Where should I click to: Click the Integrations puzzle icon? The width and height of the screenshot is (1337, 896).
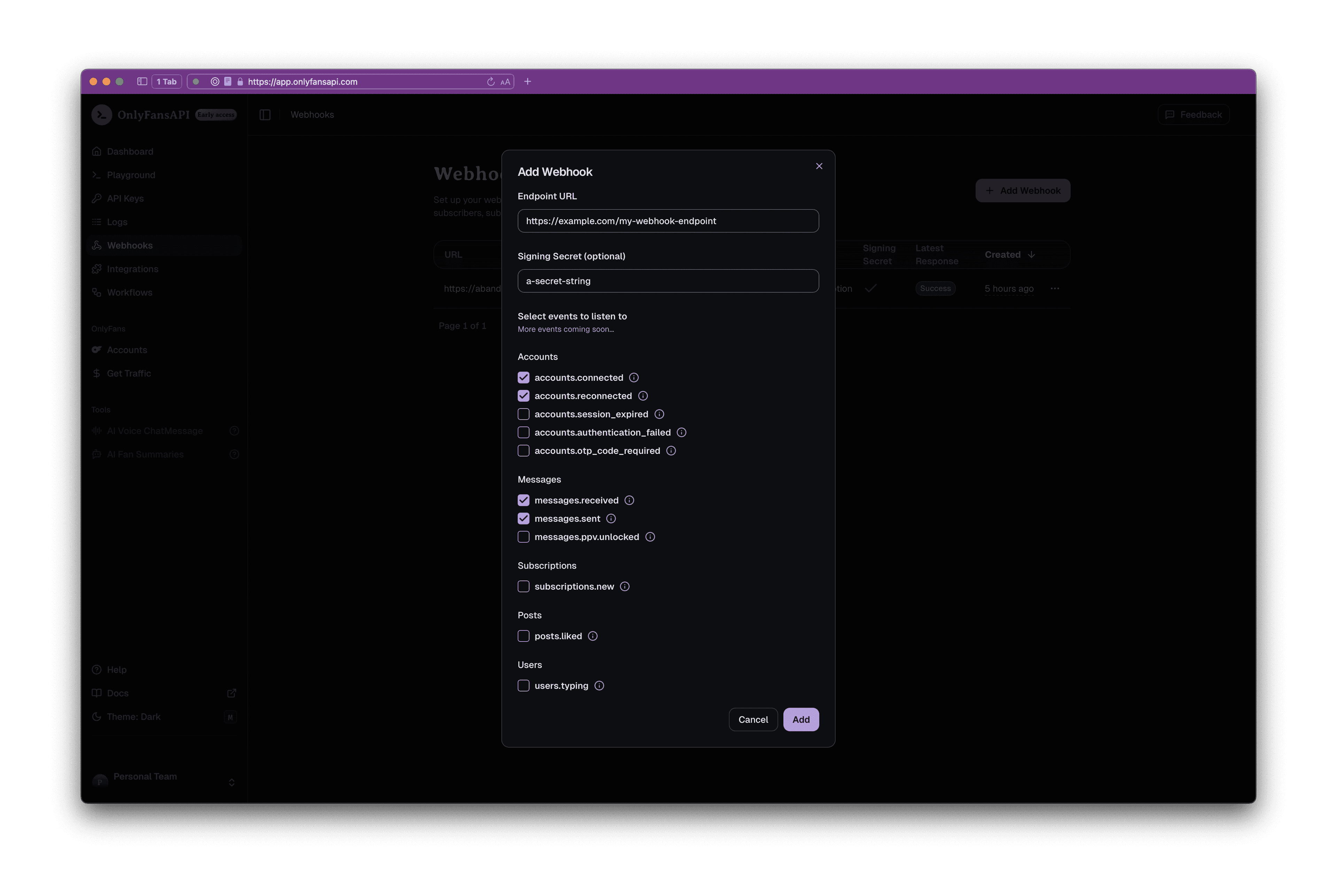pos(97,269)
